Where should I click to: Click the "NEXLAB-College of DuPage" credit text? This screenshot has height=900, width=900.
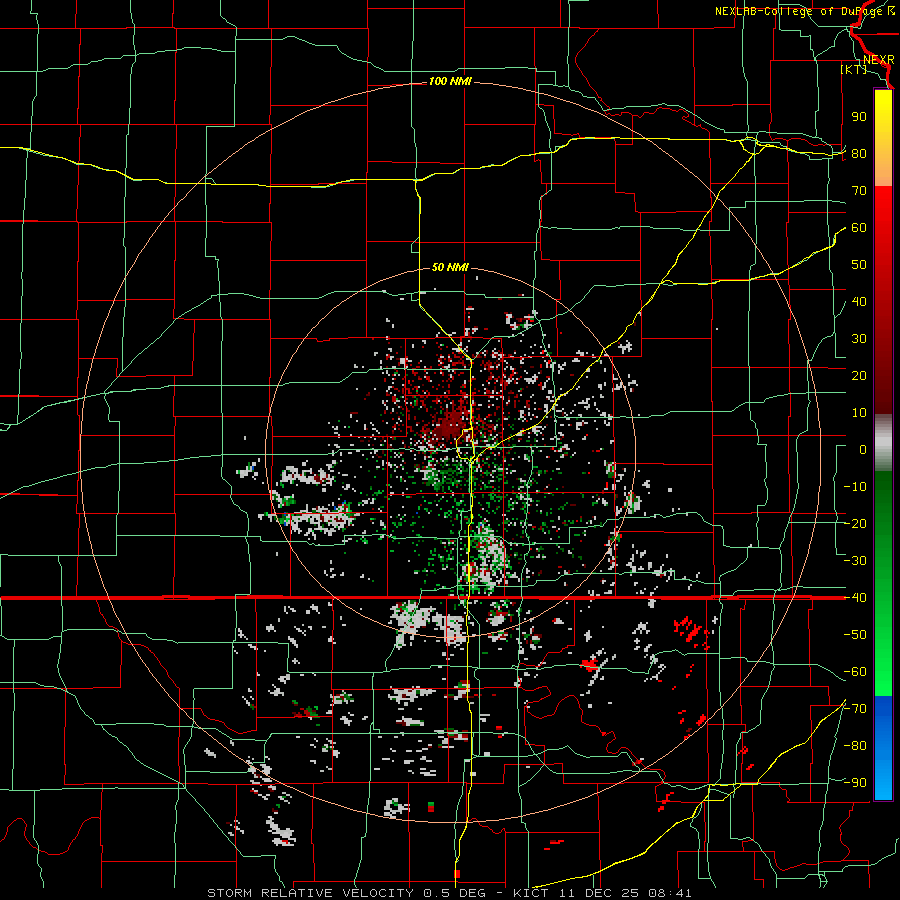[800, 11]
